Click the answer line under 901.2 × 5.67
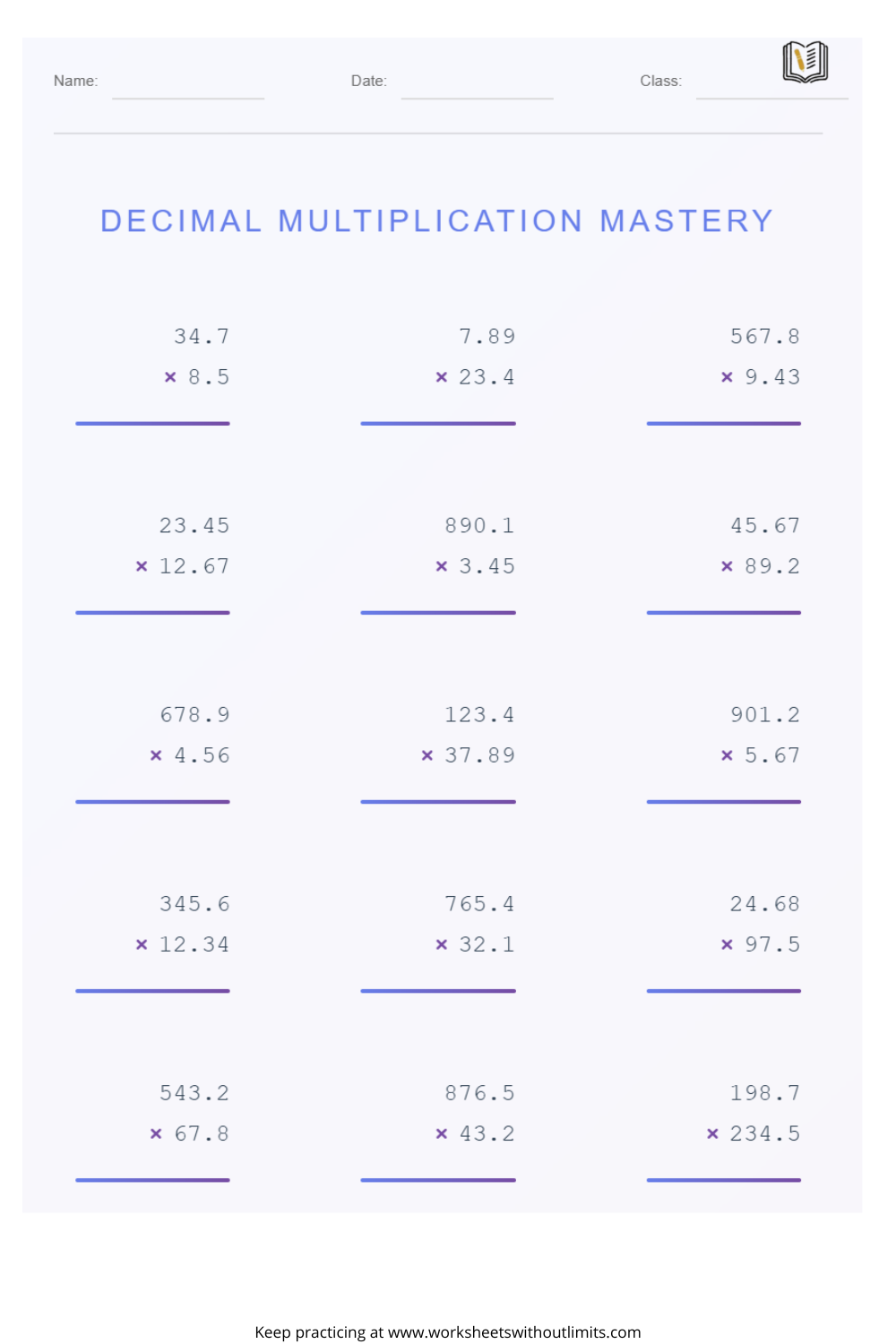This screenshot has width=896, height=1344. 723,801
